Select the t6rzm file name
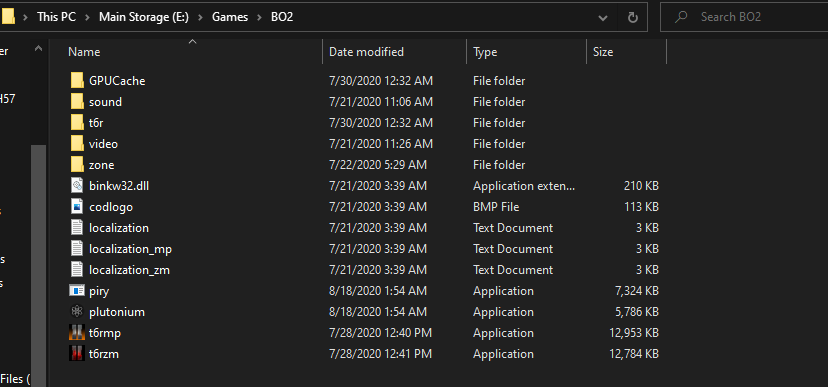 (104, 354)
